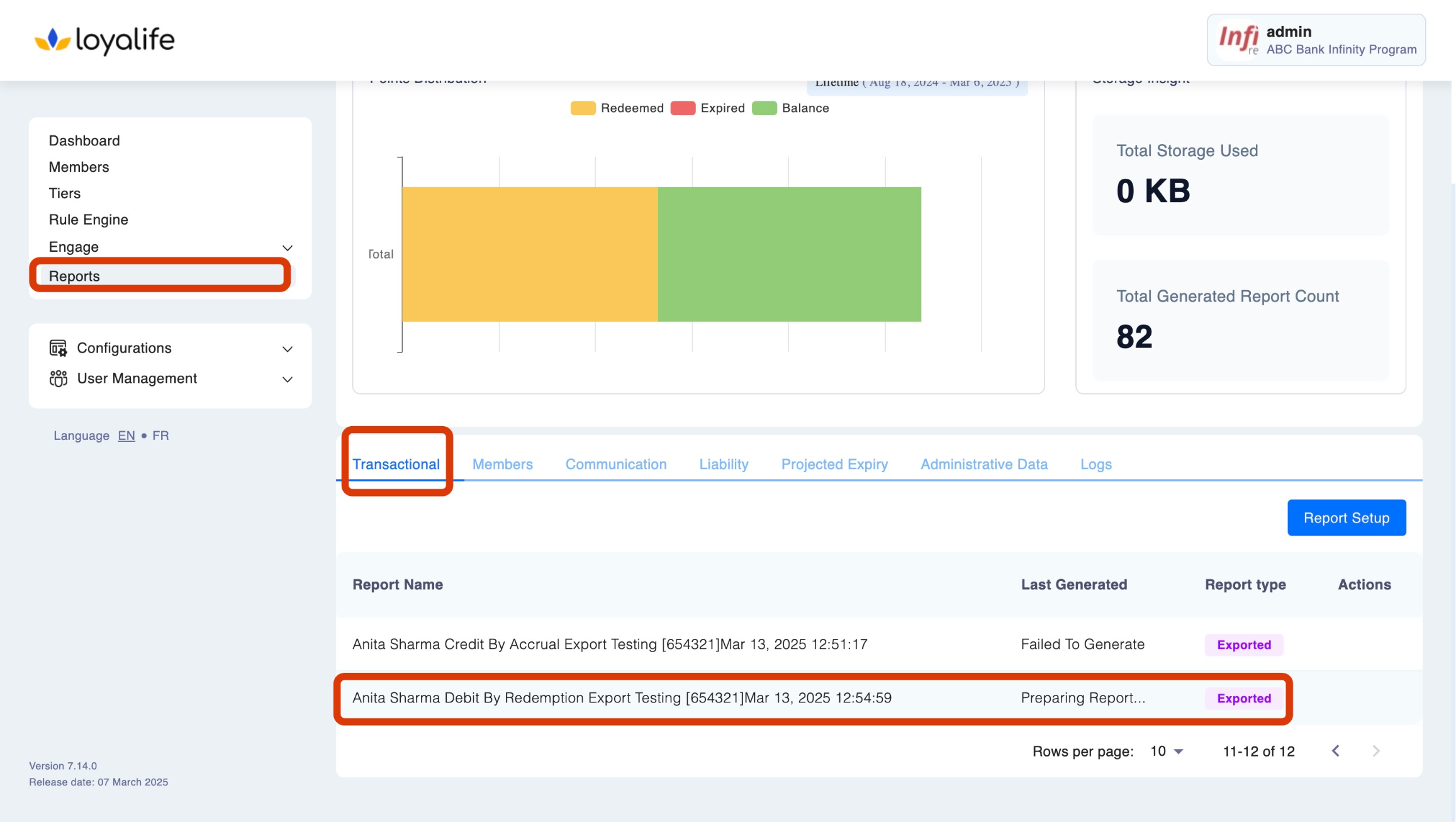Toggle the Expired legend swatch
This screenshot has height=822, width=1456.
(x=683, y=108)
